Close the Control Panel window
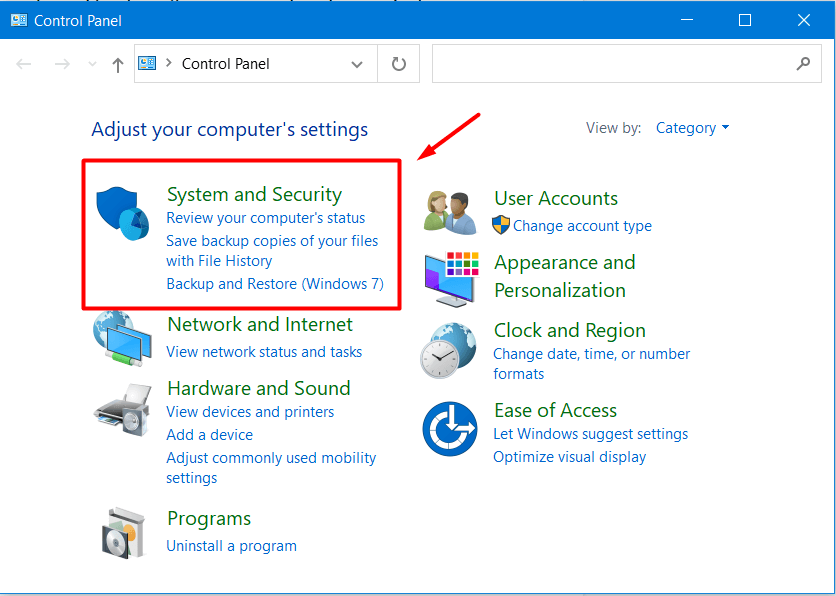 click(x=803, y=20)
